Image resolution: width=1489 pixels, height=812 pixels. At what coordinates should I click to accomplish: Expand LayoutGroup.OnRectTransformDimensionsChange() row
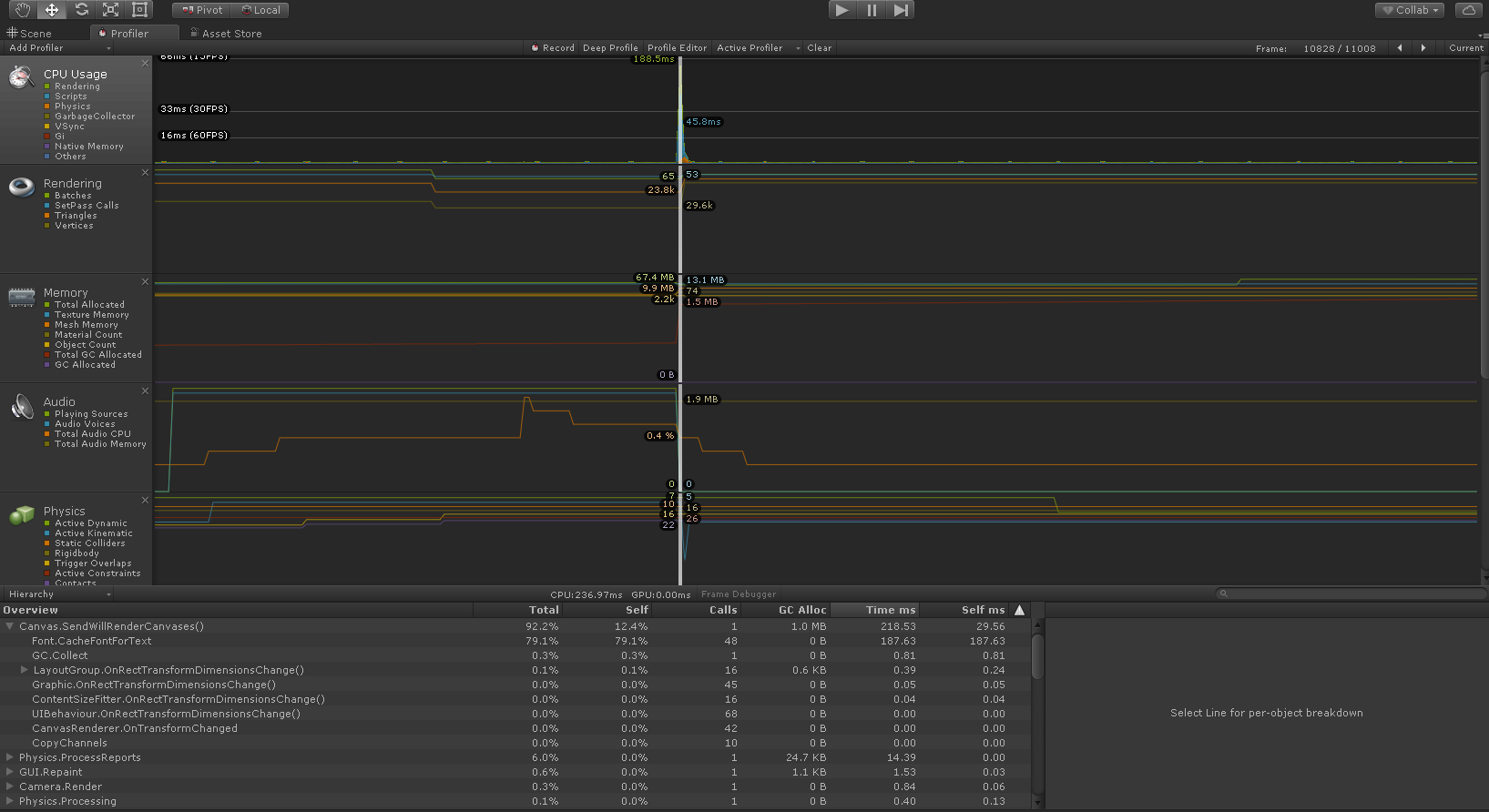coord(25,670)
